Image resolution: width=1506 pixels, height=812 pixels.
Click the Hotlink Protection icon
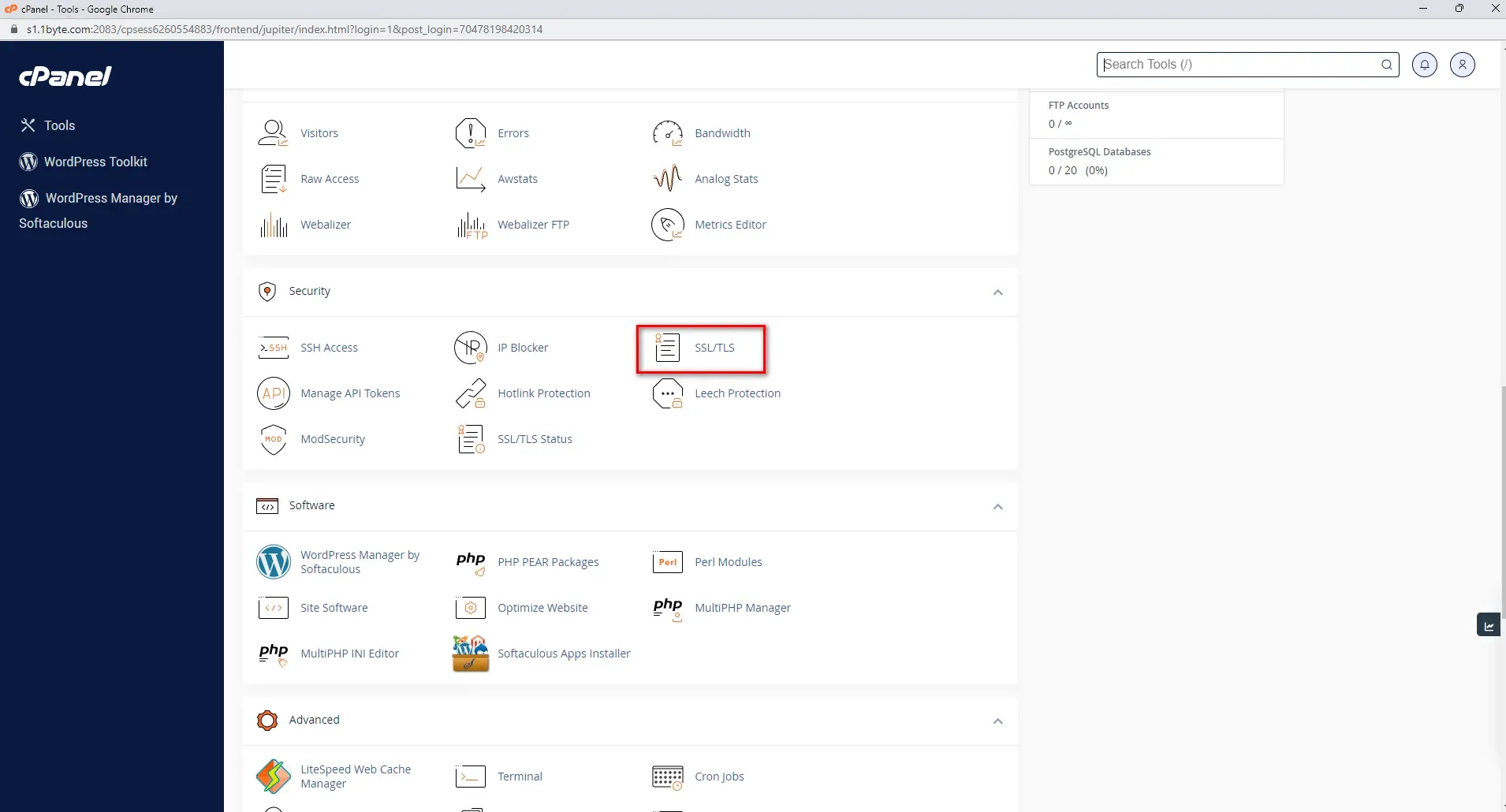[471, 393]
